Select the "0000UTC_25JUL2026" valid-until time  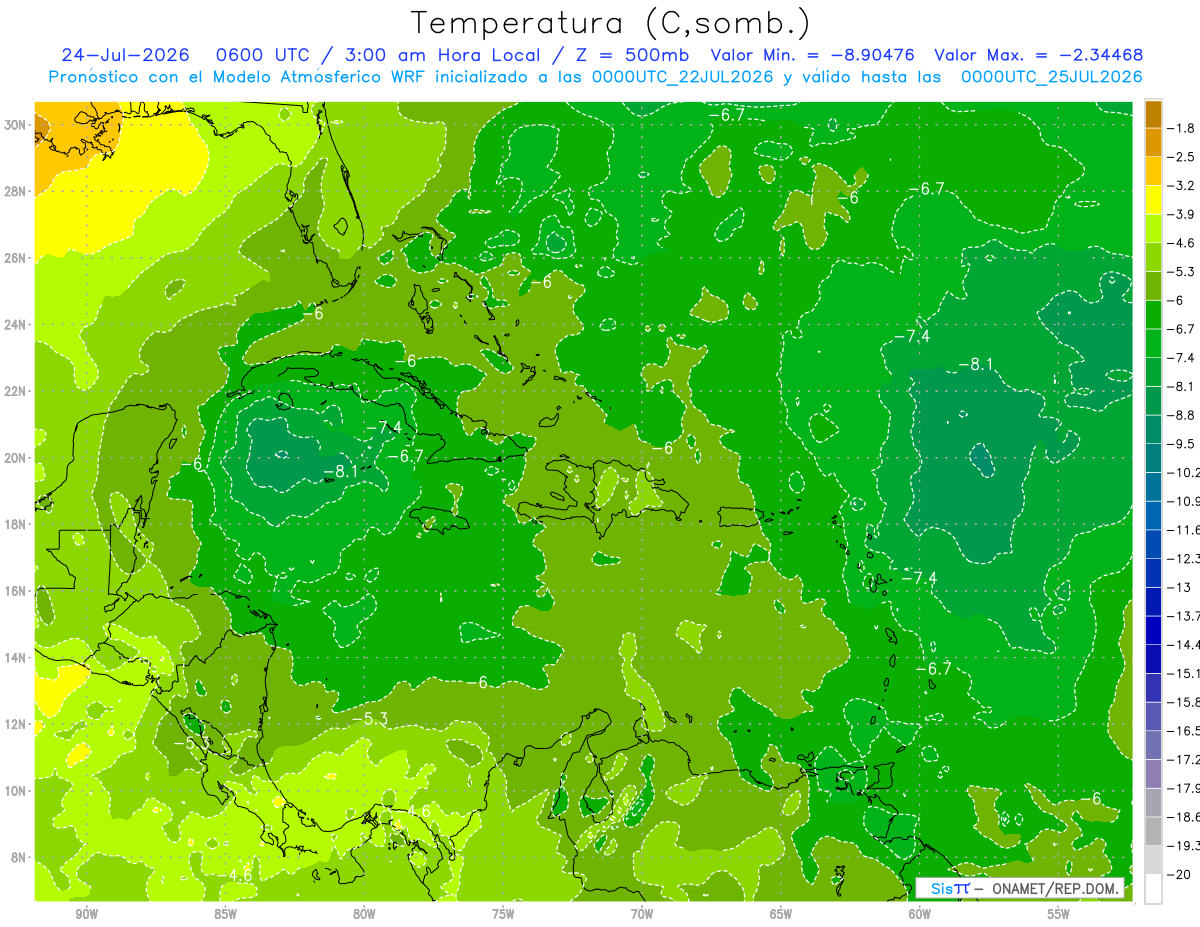coord(1052,77)
